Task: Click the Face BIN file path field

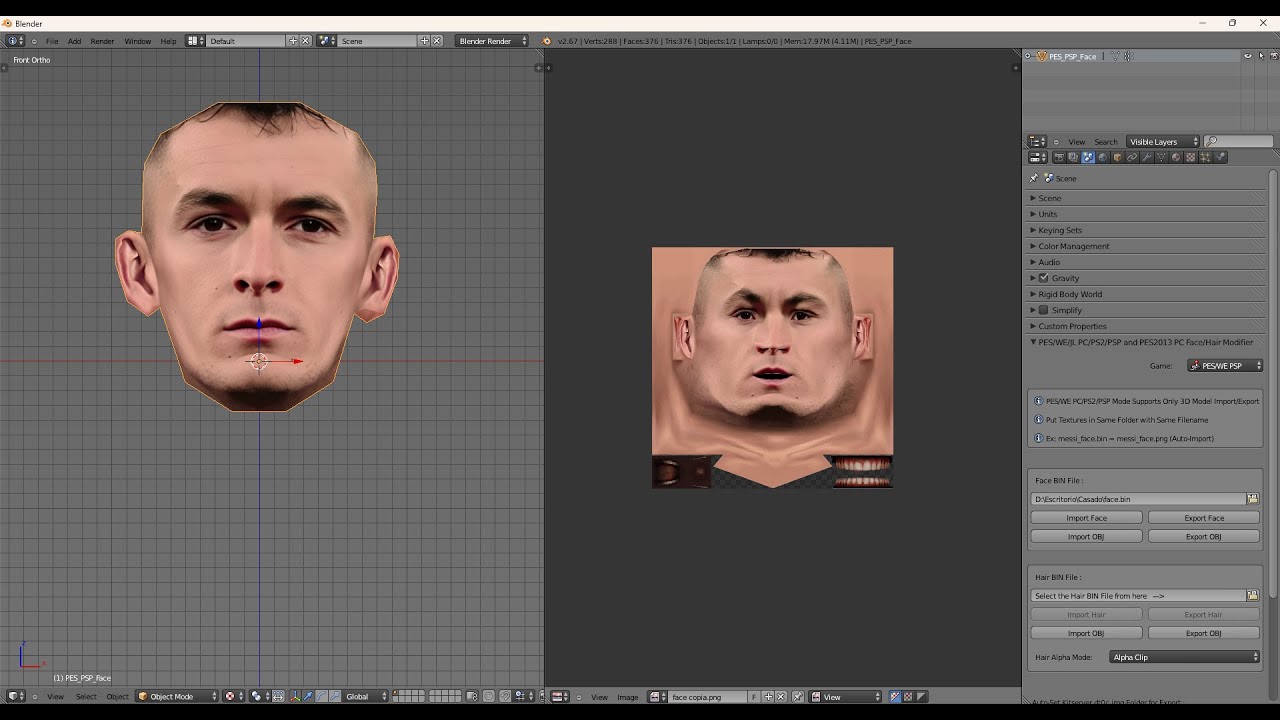Action: (x=1138, y=499)
